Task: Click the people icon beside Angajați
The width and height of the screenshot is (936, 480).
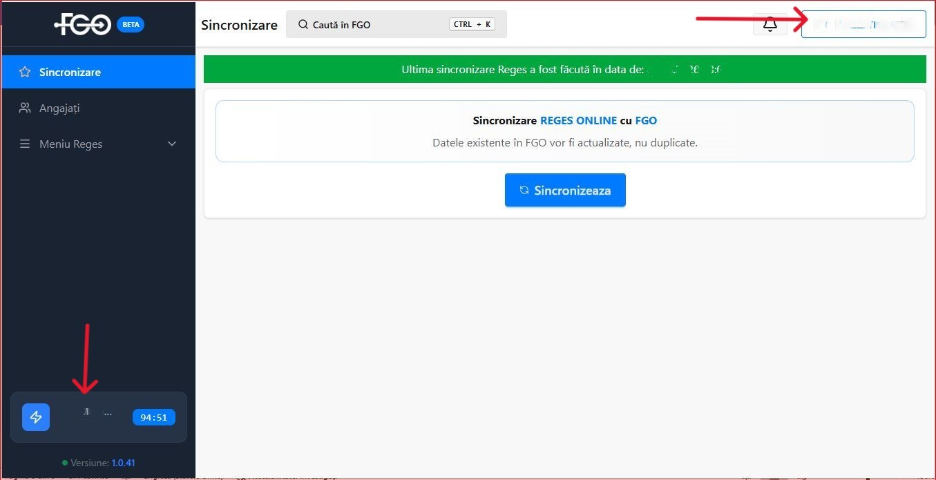Action: (x=24, y=108)
